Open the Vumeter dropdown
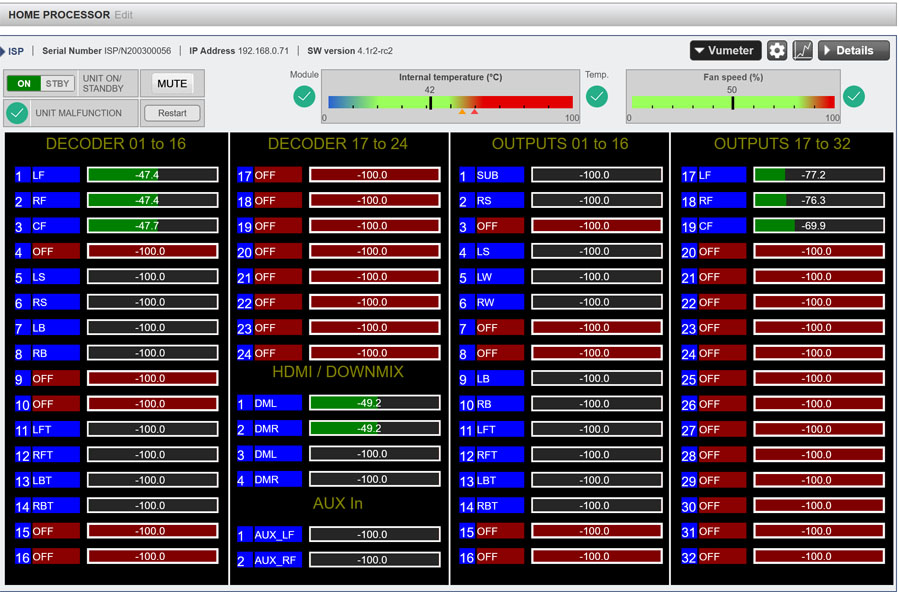900x592 pixels. 725,51
